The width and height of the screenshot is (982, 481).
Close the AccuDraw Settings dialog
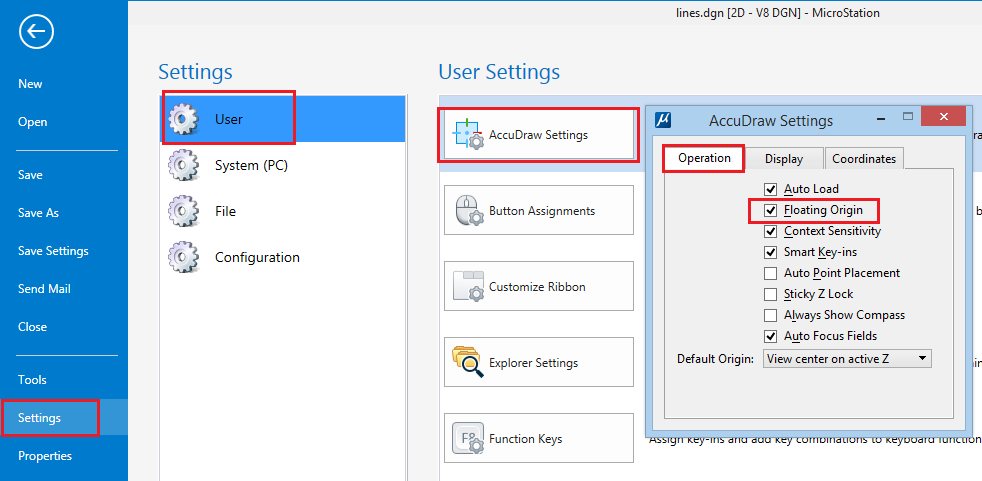pos(944,116)
